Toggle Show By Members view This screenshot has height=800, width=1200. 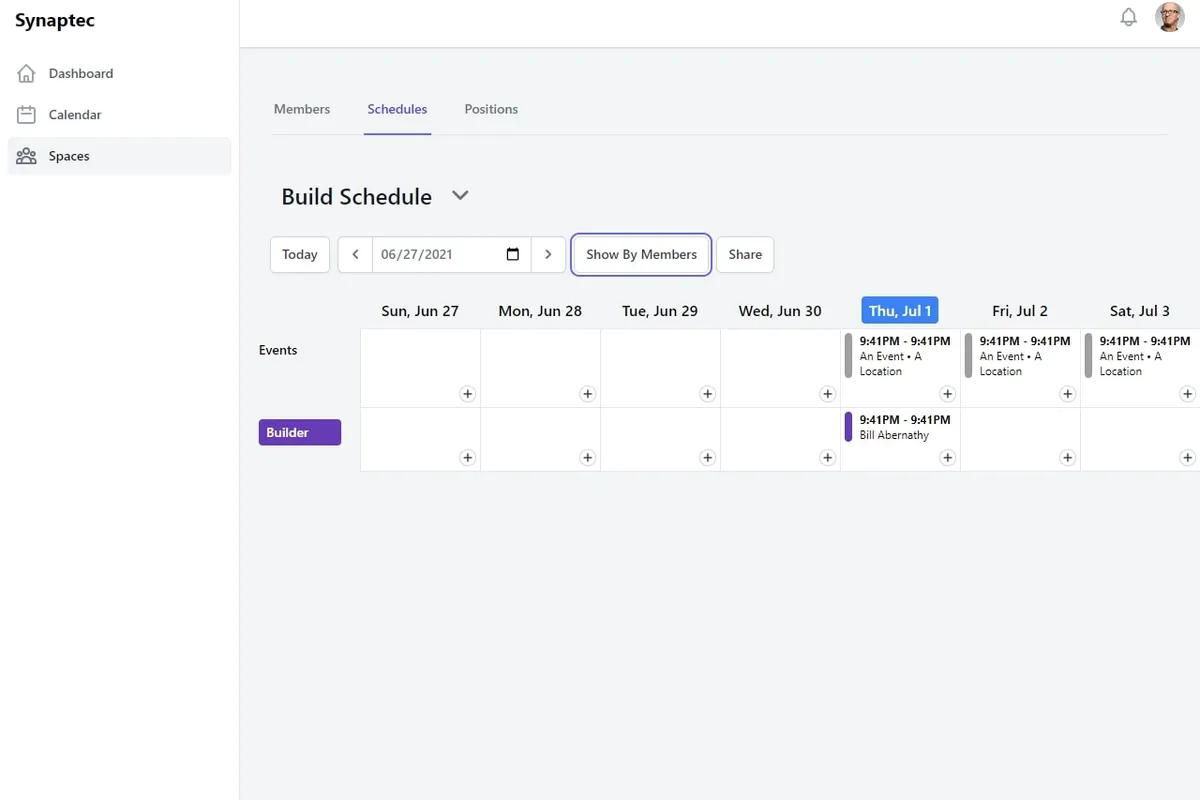point(641,254)
